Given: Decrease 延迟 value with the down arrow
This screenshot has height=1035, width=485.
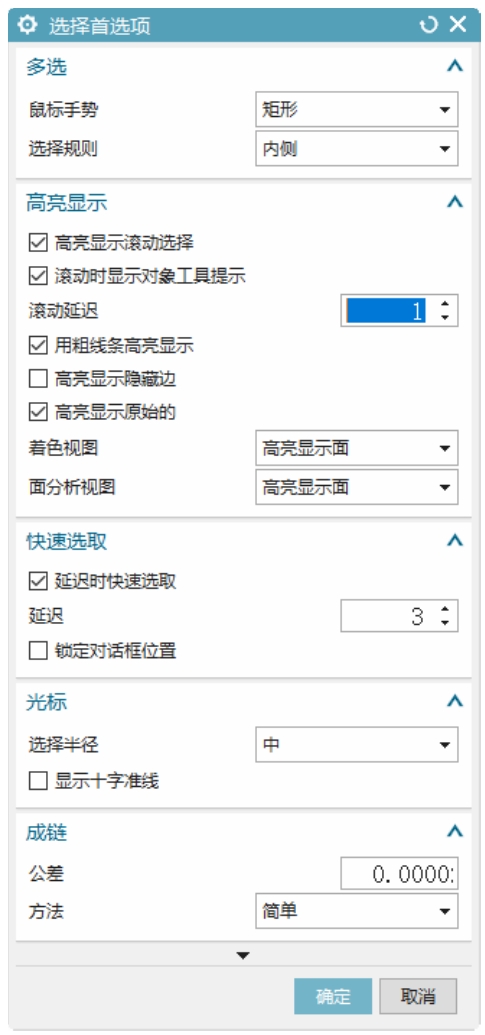Looking at the screenshot, I should tap(445, 623).
